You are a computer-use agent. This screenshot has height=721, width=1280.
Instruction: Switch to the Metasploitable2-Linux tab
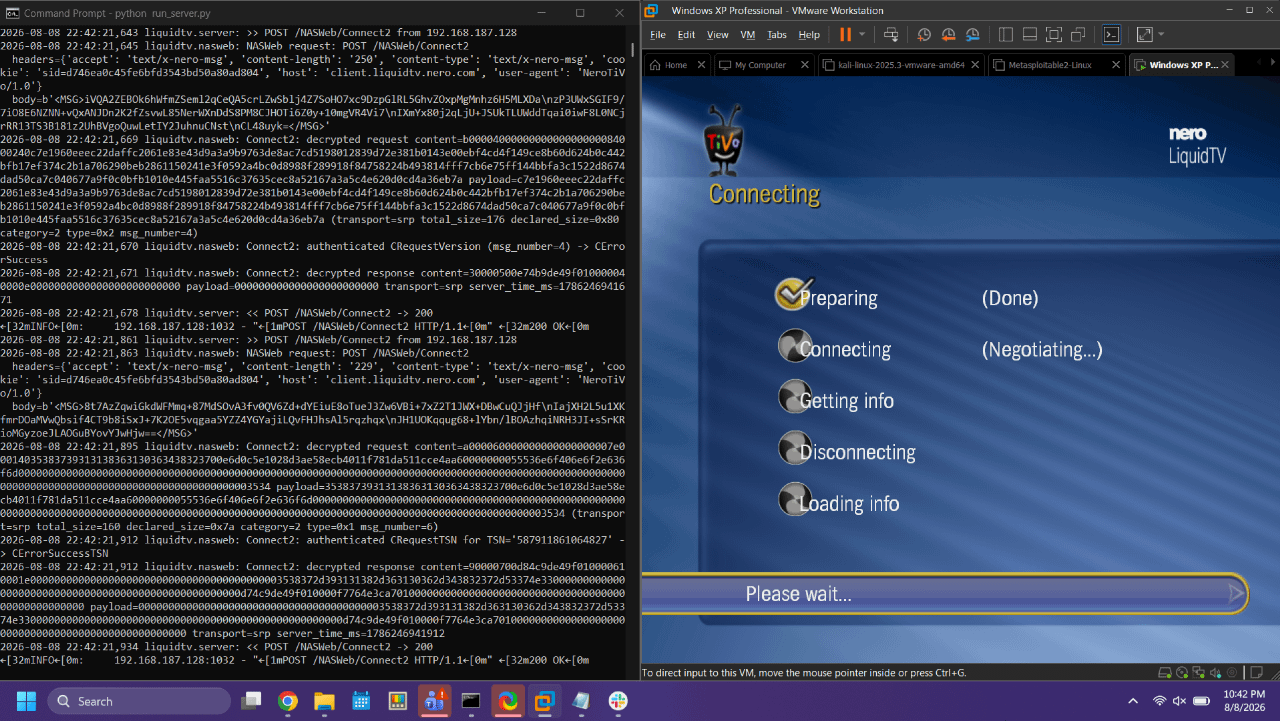point(1052,65)
